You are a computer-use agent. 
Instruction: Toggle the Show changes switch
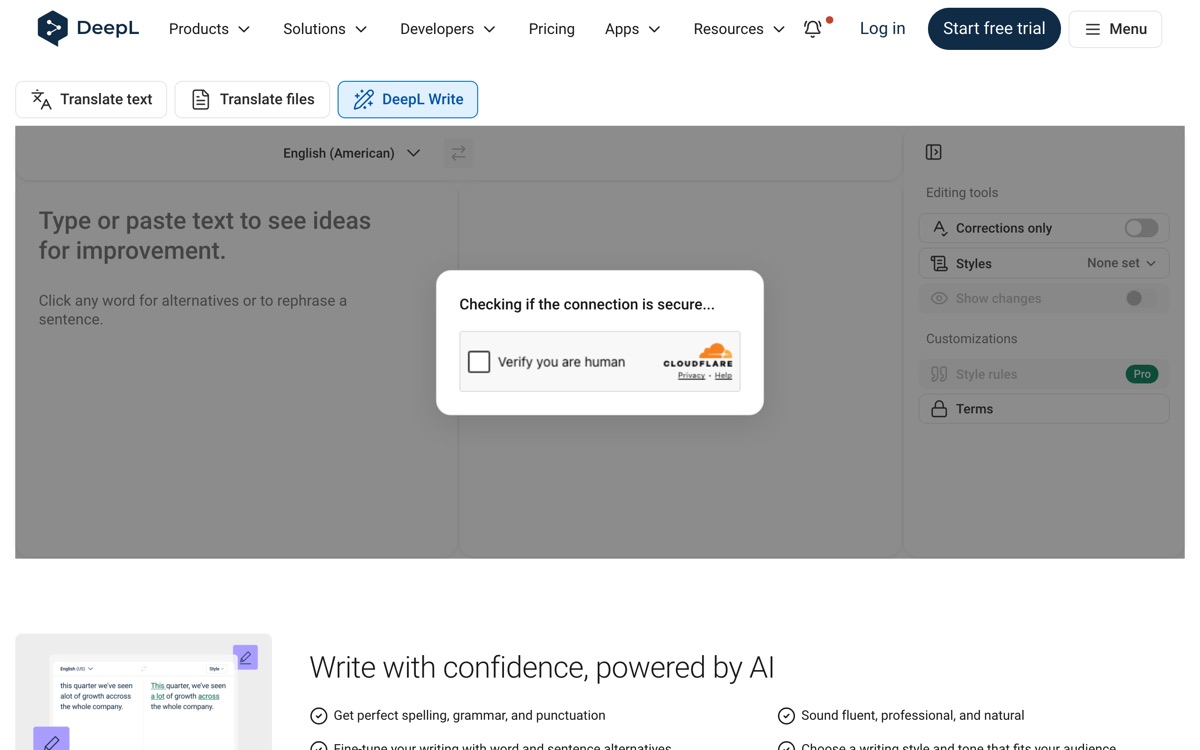click(1141, 298)
